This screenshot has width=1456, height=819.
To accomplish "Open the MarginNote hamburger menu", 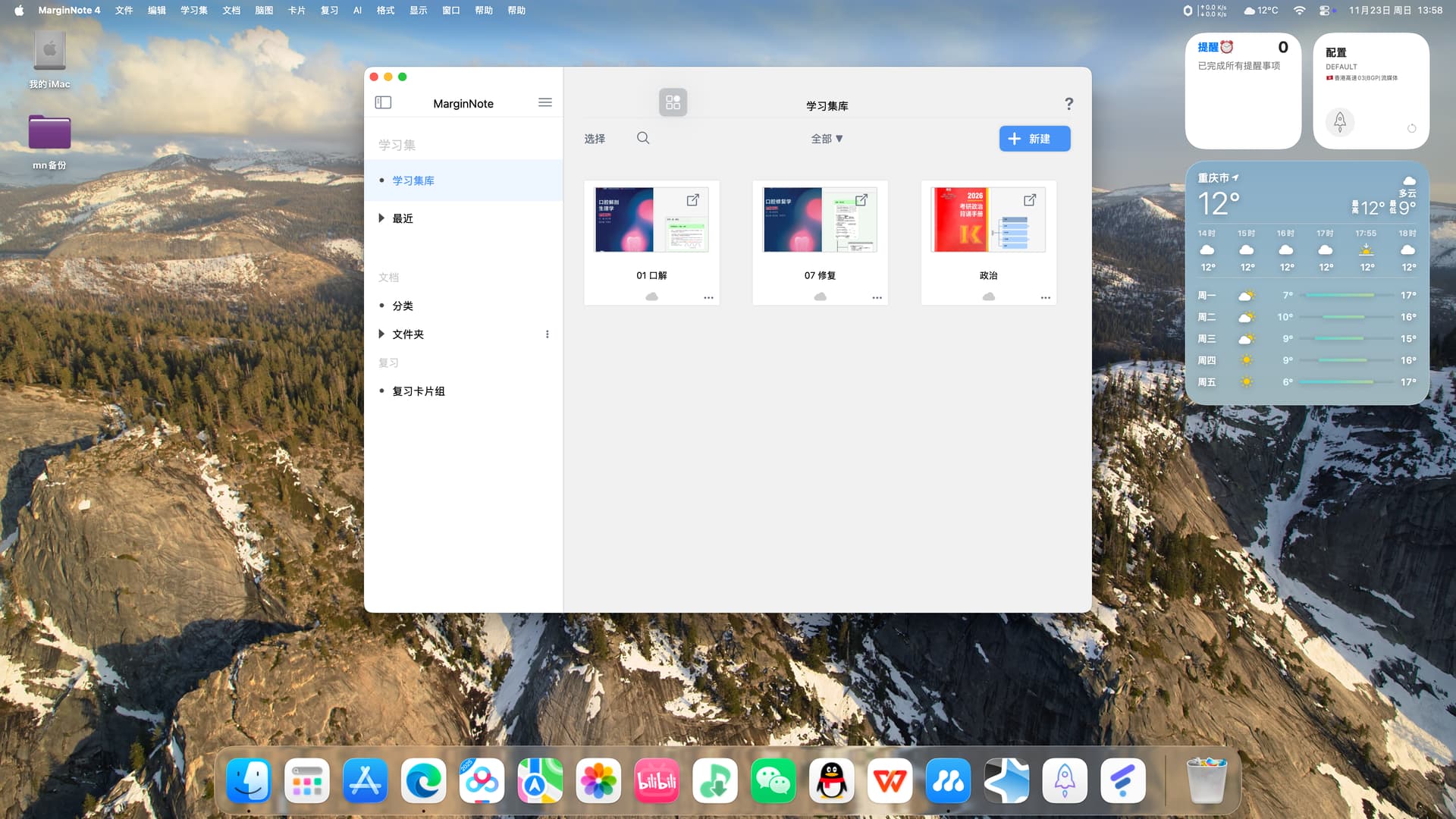I will click(x=544, y=102).
